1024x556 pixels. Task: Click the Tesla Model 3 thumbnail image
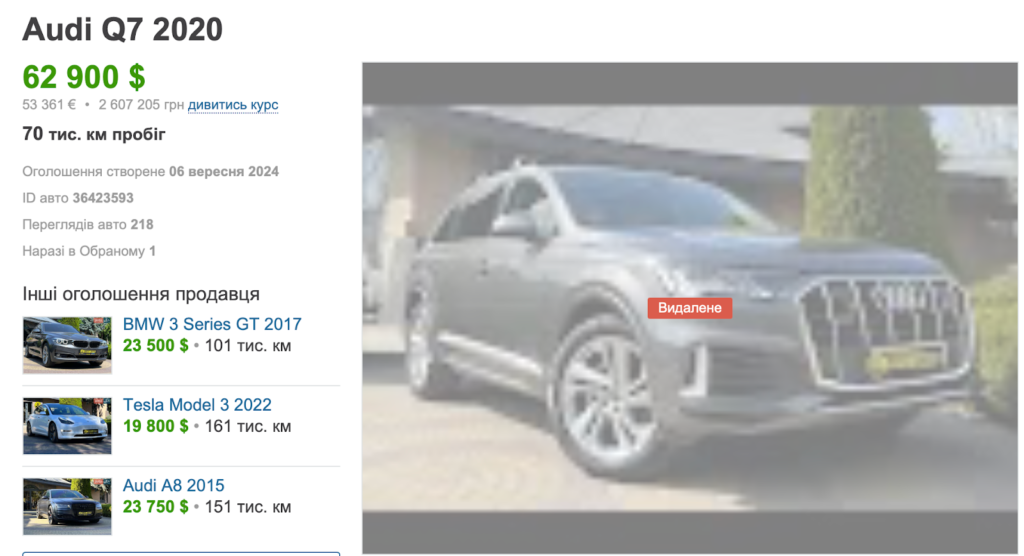[x=67, y=426]
